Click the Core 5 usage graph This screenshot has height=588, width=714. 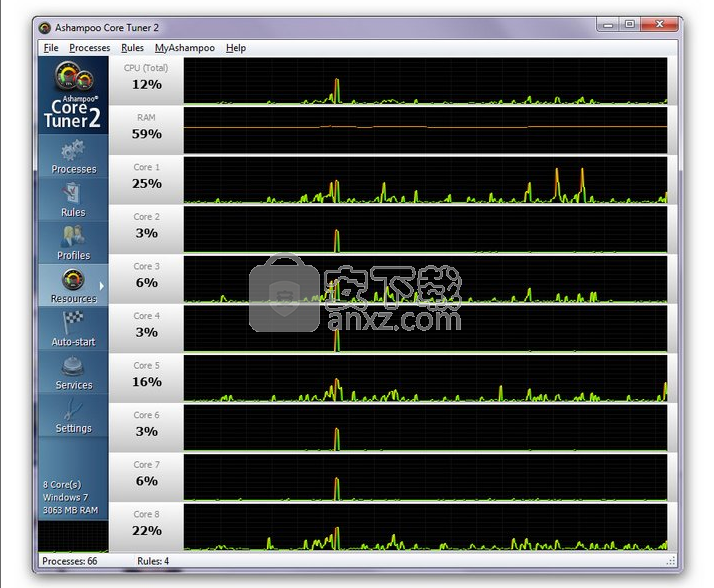426,378
